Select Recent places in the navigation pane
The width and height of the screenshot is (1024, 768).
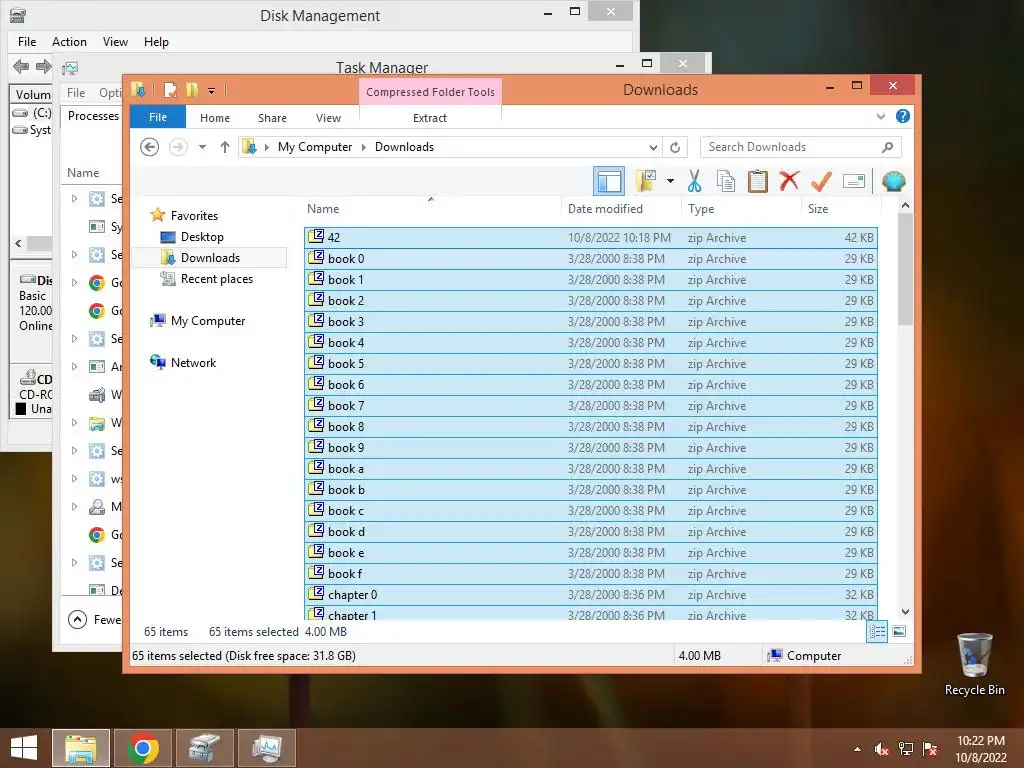[x=216, y=279]
